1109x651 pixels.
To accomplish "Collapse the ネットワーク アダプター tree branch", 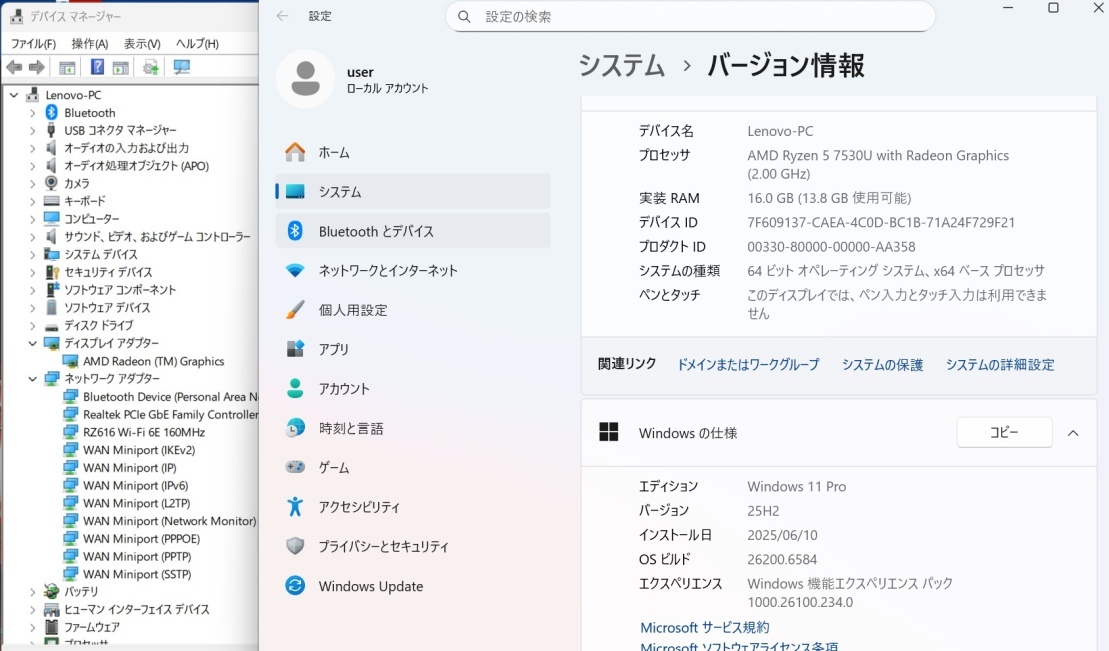I will pos(34,378).
